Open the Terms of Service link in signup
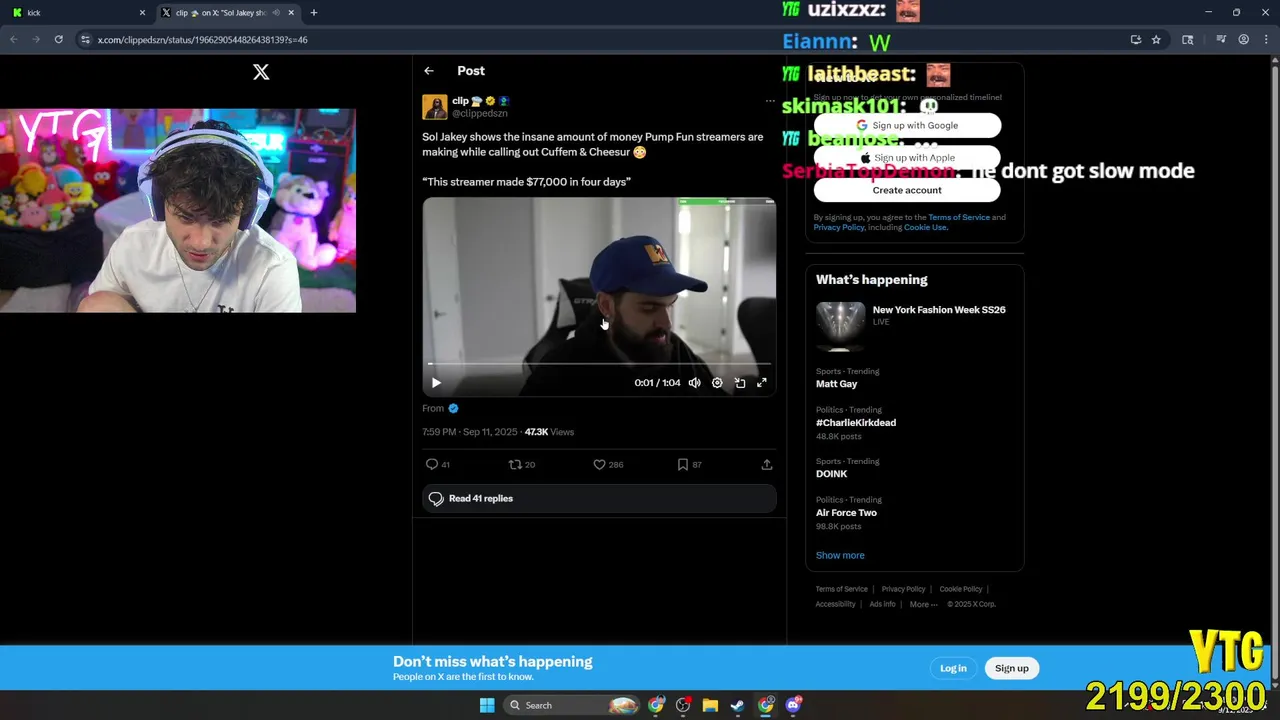 tap(959, 217)
